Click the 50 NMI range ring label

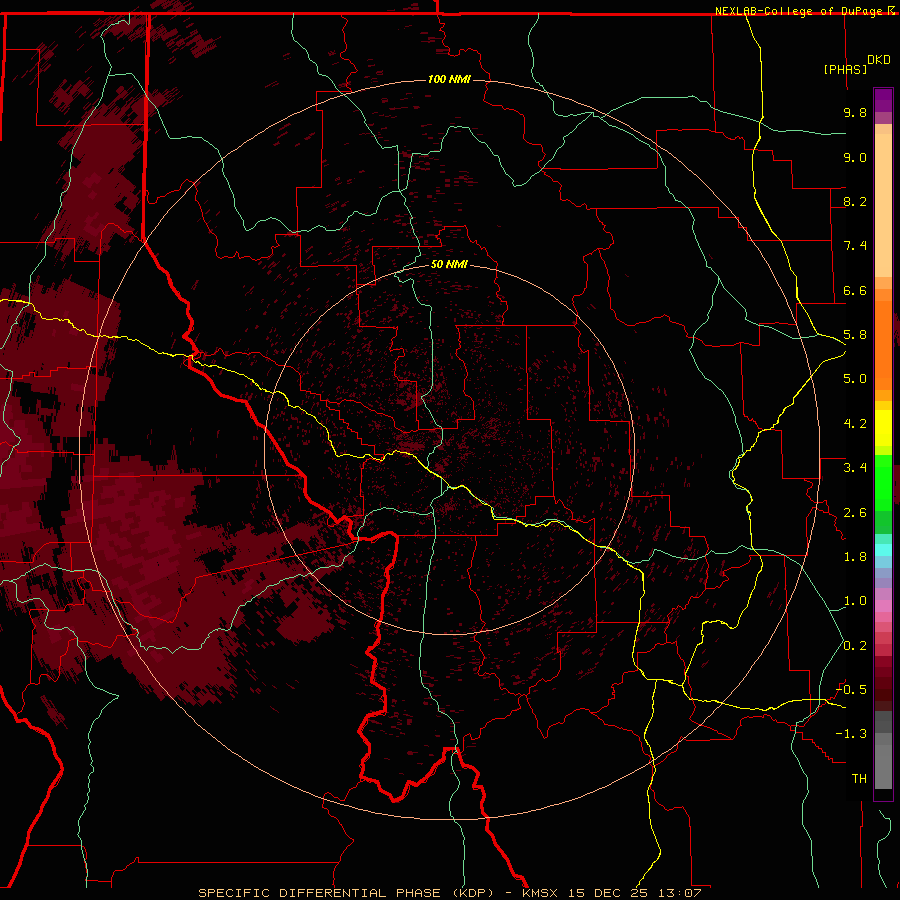click(x=449, y=265)
